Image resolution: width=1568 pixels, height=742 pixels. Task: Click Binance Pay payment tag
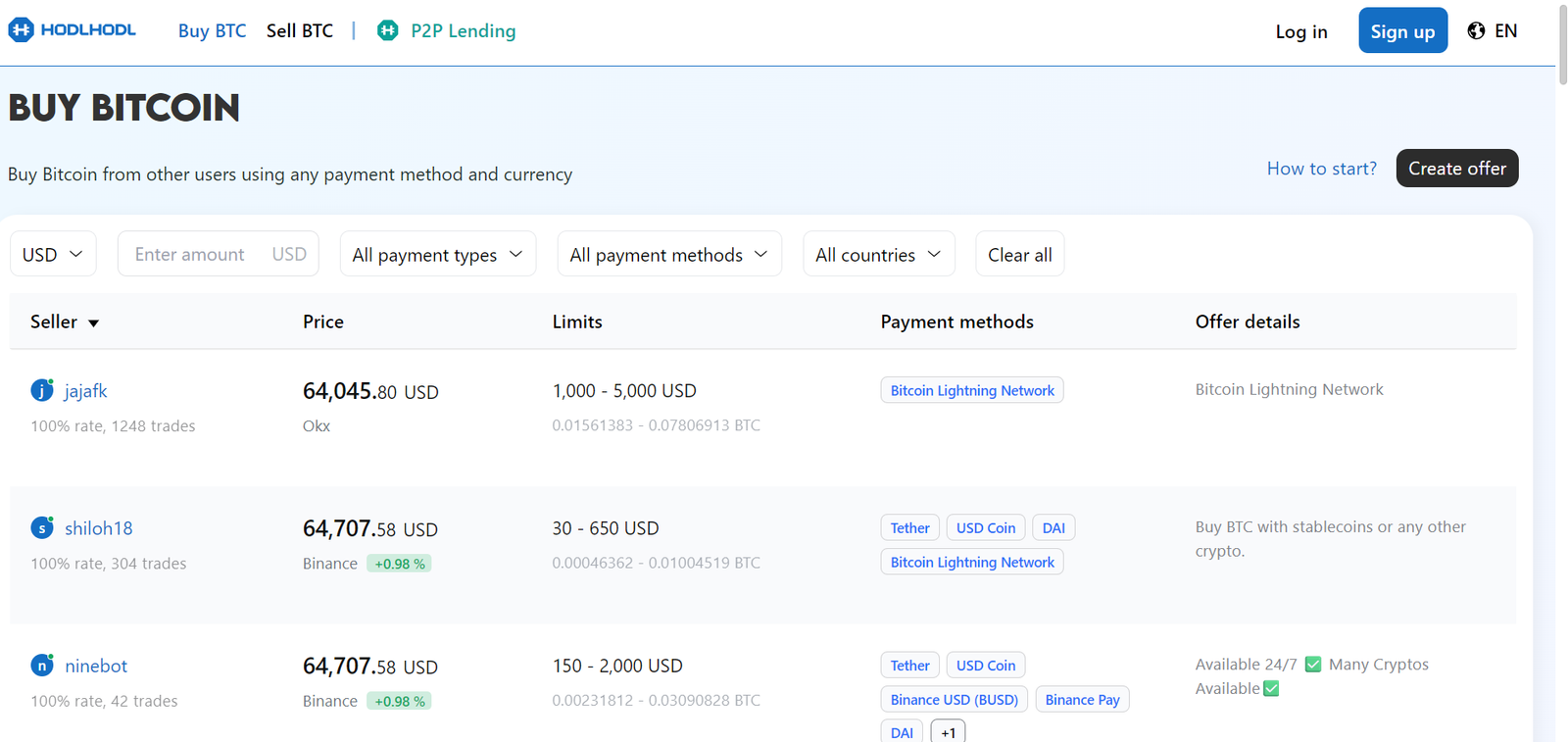click(1082, 699)
